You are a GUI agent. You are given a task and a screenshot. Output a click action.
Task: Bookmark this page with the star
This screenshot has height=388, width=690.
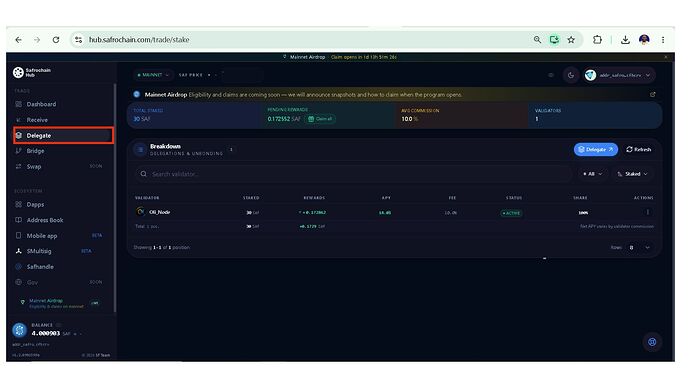click(x=571, y=40)
